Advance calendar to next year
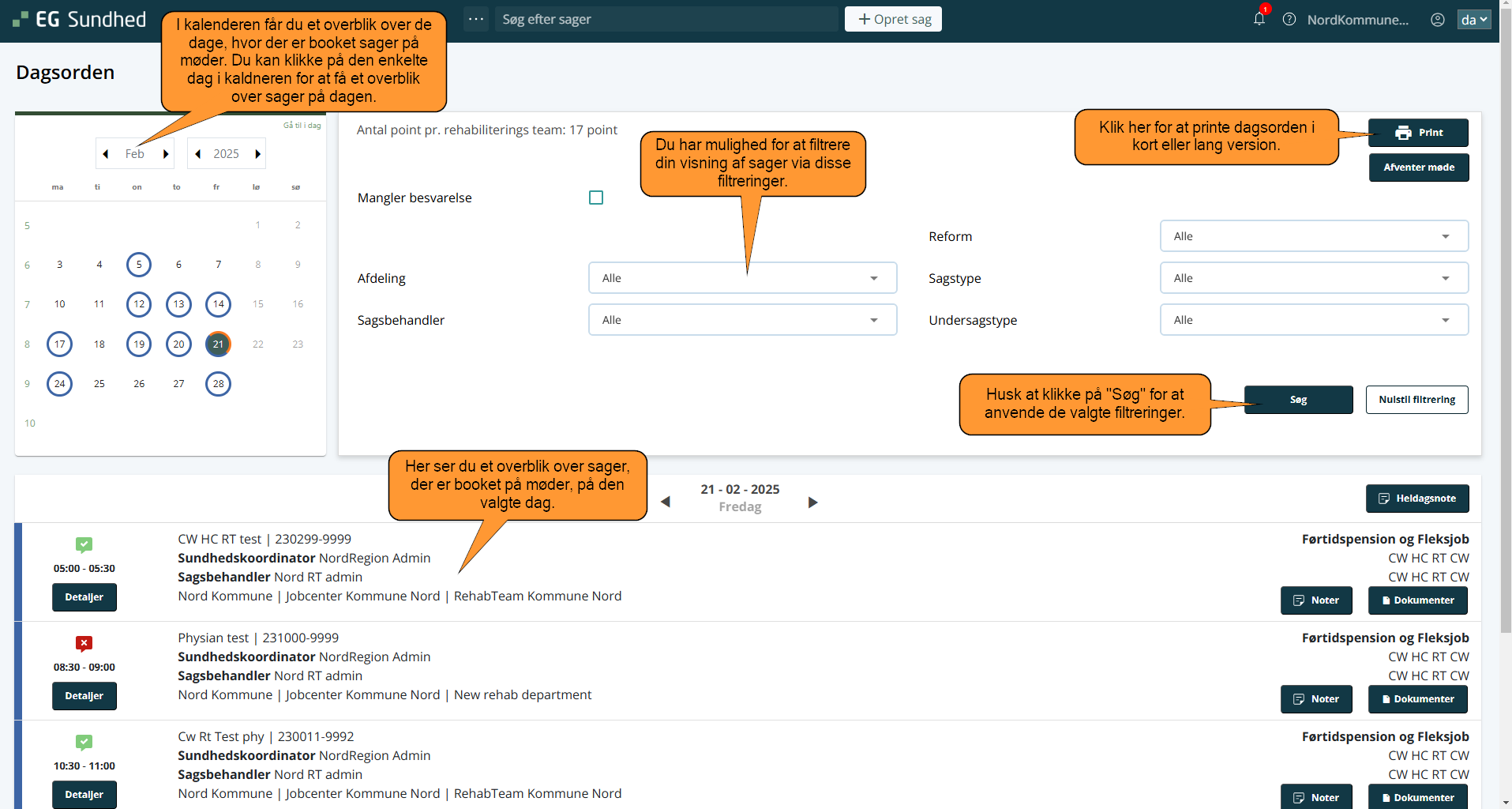Image resolution: width=1512 pixels, height=809 pixels. [x=257, y=154]
